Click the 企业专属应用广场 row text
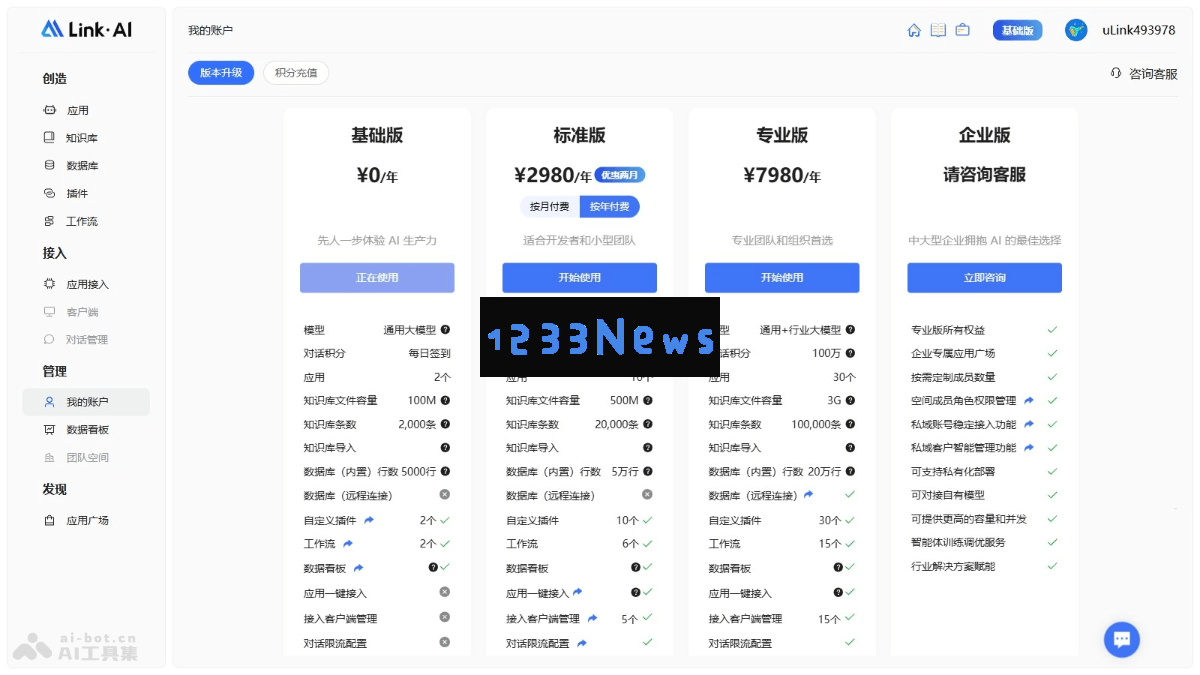This screenshot has width=1200, height=675. coord(953,353)
